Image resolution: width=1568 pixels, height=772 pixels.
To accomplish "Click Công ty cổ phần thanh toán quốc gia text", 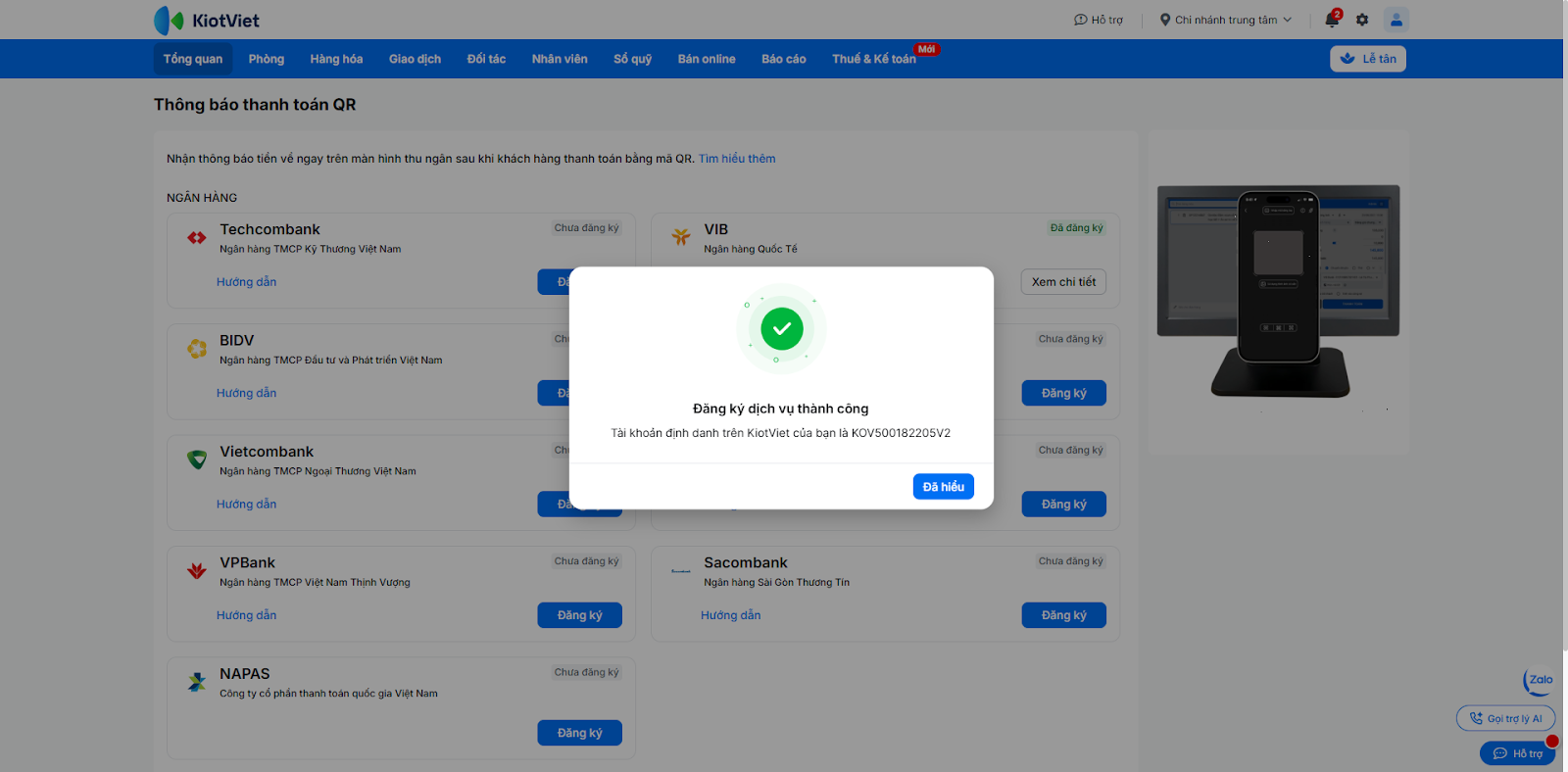I will (329, 694).
